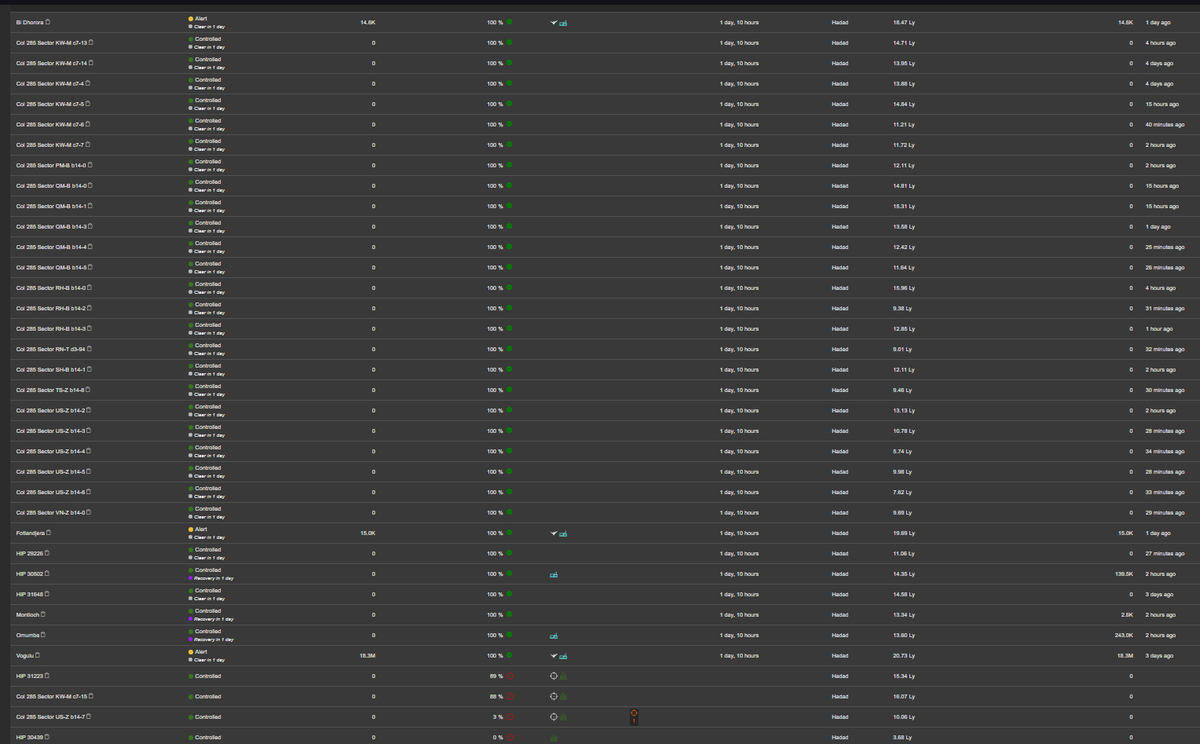Copy name of Col 285 Sector RN-T d3-94
The image size is (1200, 744).
point(90,349)
